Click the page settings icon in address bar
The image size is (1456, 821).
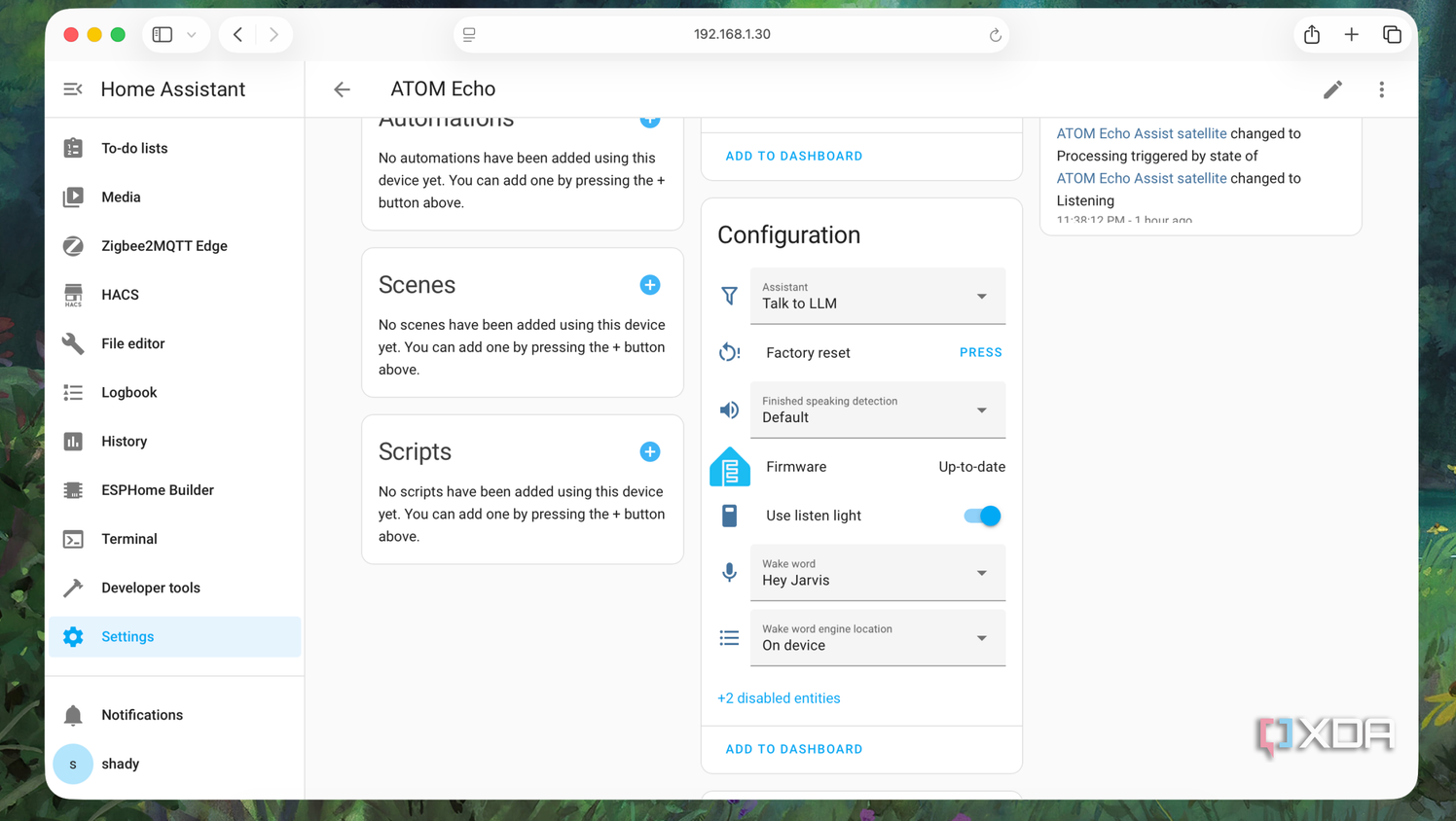tap(469, 34)
